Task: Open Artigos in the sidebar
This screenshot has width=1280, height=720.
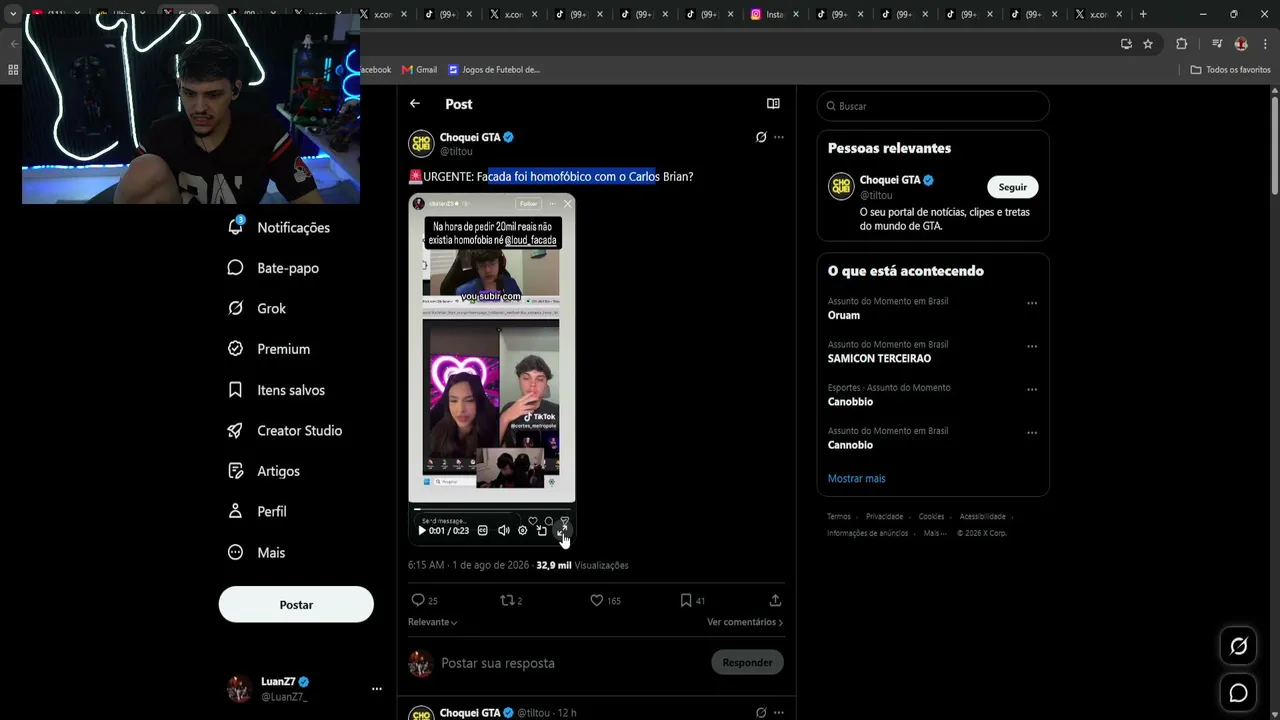Action: click(x=264, y=471)
